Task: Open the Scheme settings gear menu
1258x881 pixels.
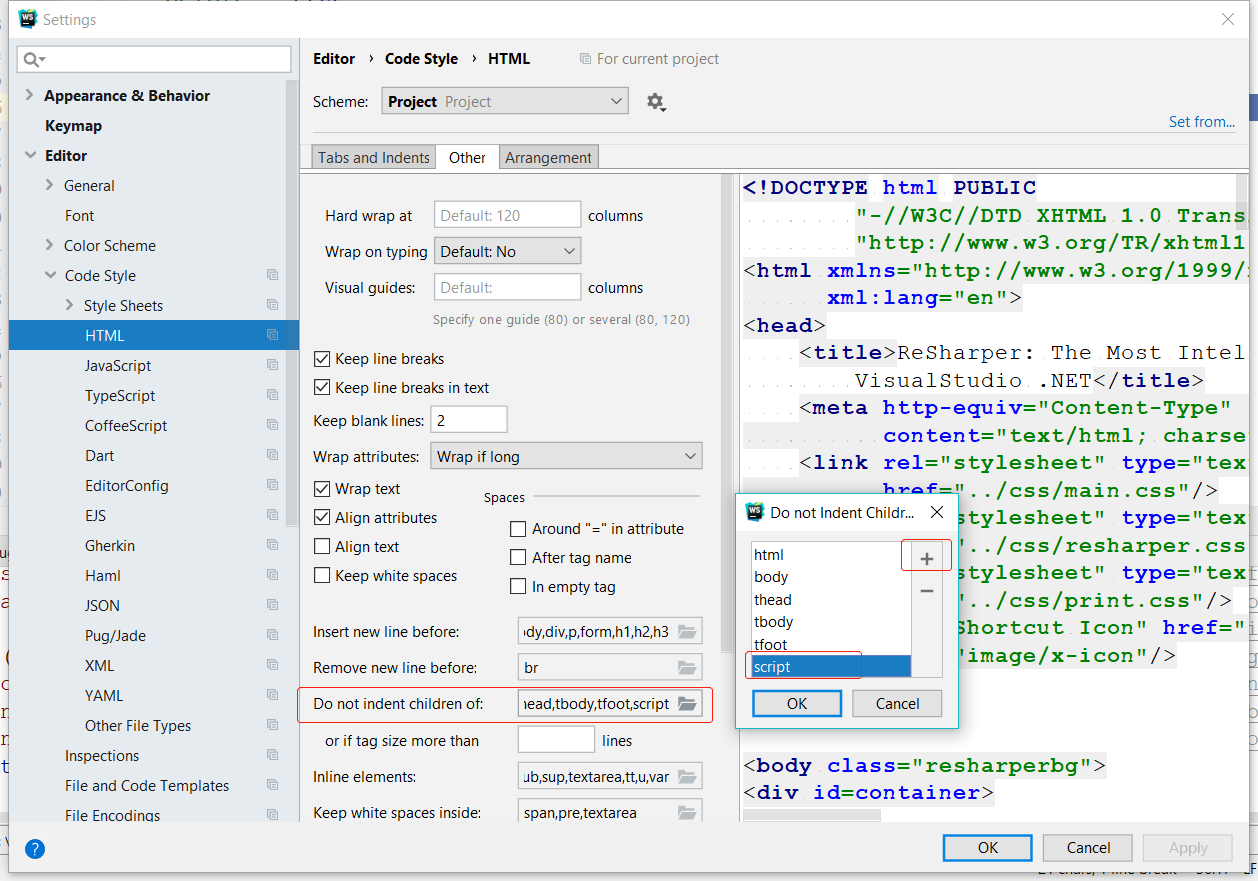Action: coord(656,101)
